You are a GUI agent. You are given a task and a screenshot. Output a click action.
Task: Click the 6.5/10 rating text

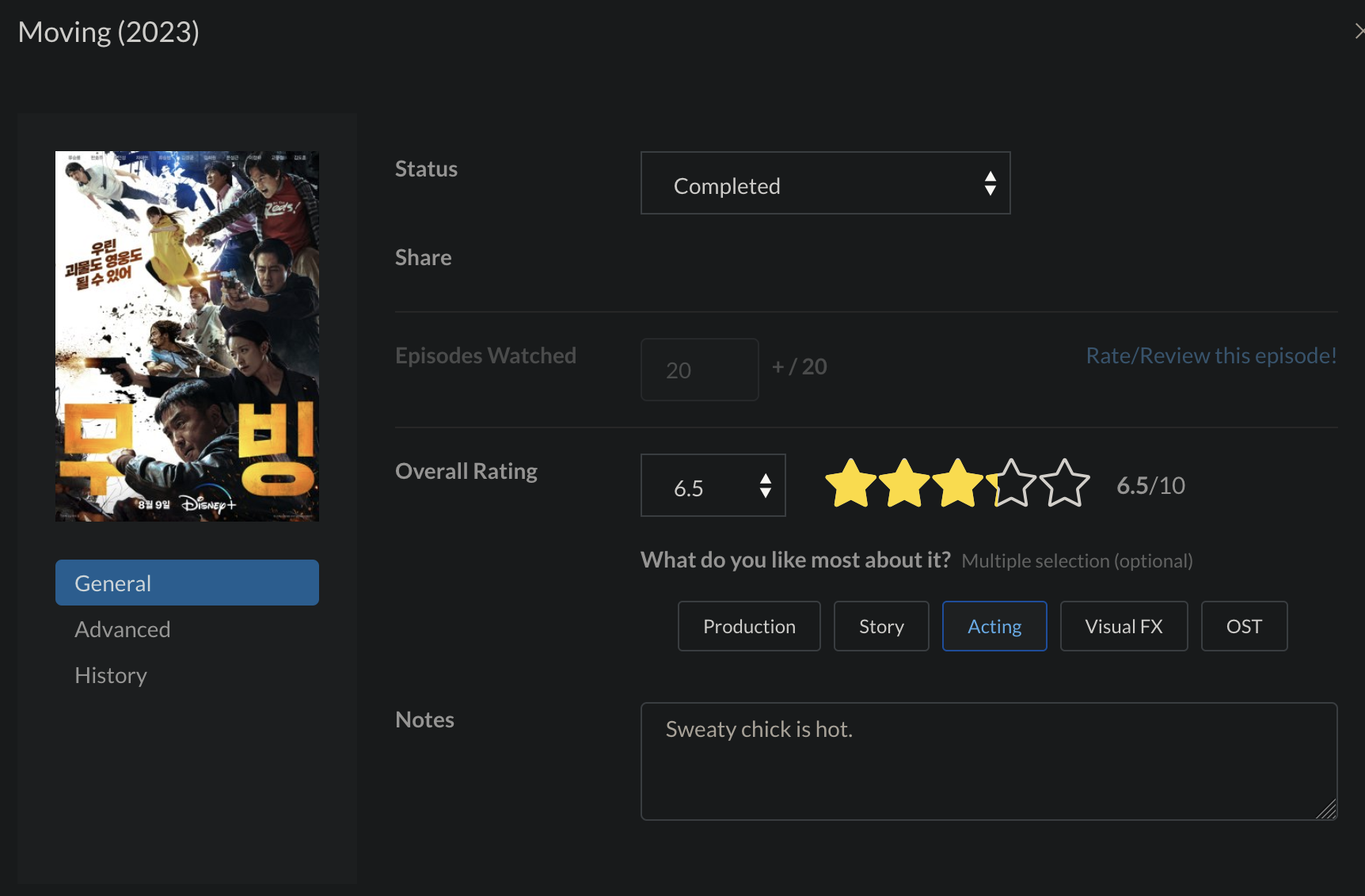pyautogui.click(x=1150, y=485)
